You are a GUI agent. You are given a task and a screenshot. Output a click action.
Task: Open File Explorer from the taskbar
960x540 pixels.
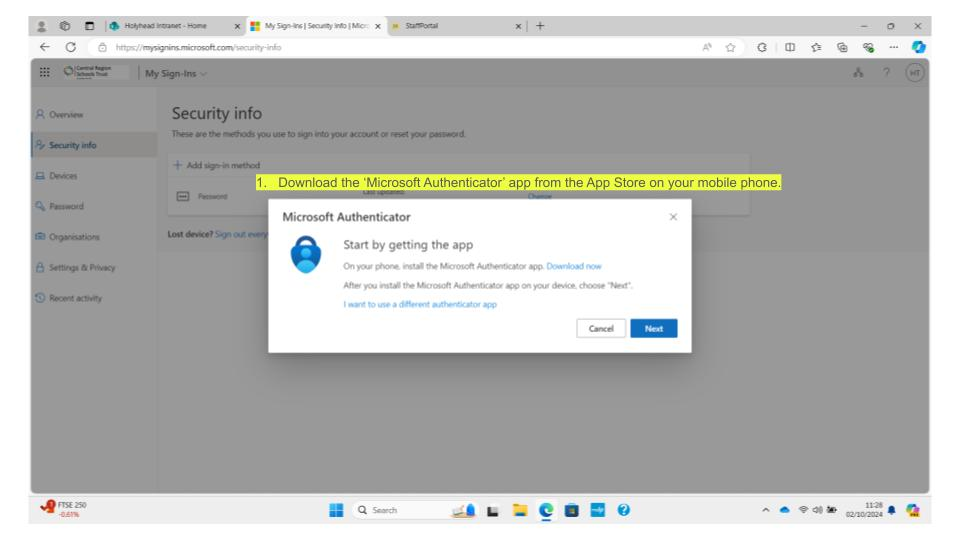(520, 510)
